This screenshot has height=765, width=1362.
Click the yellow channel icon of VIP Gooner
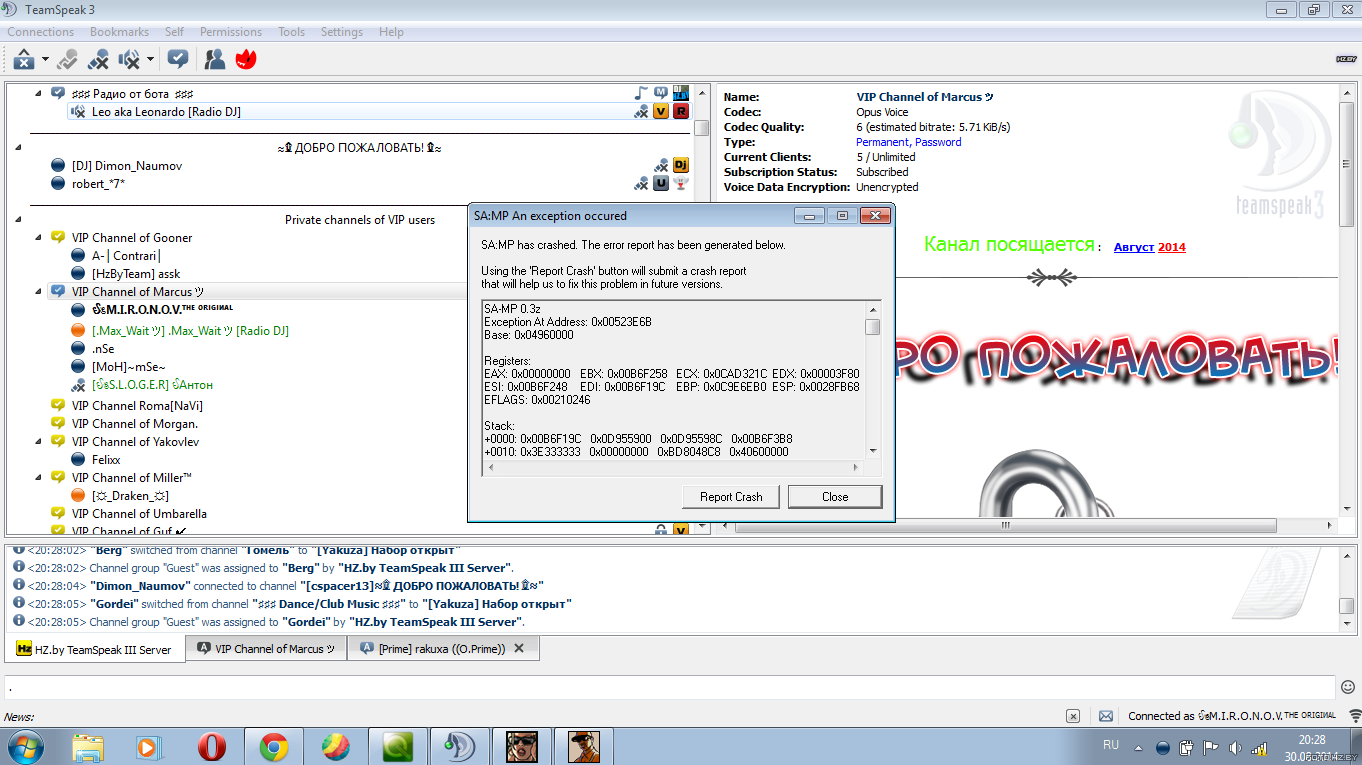click(x=58, y=237)
